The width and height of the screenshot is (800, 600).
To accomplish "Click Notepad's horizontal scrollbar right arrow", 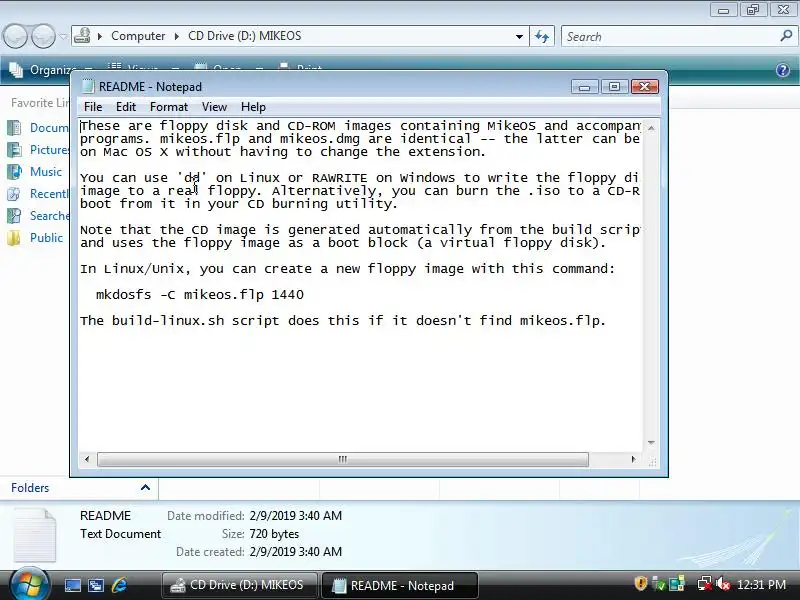I will tap(633, 459).
